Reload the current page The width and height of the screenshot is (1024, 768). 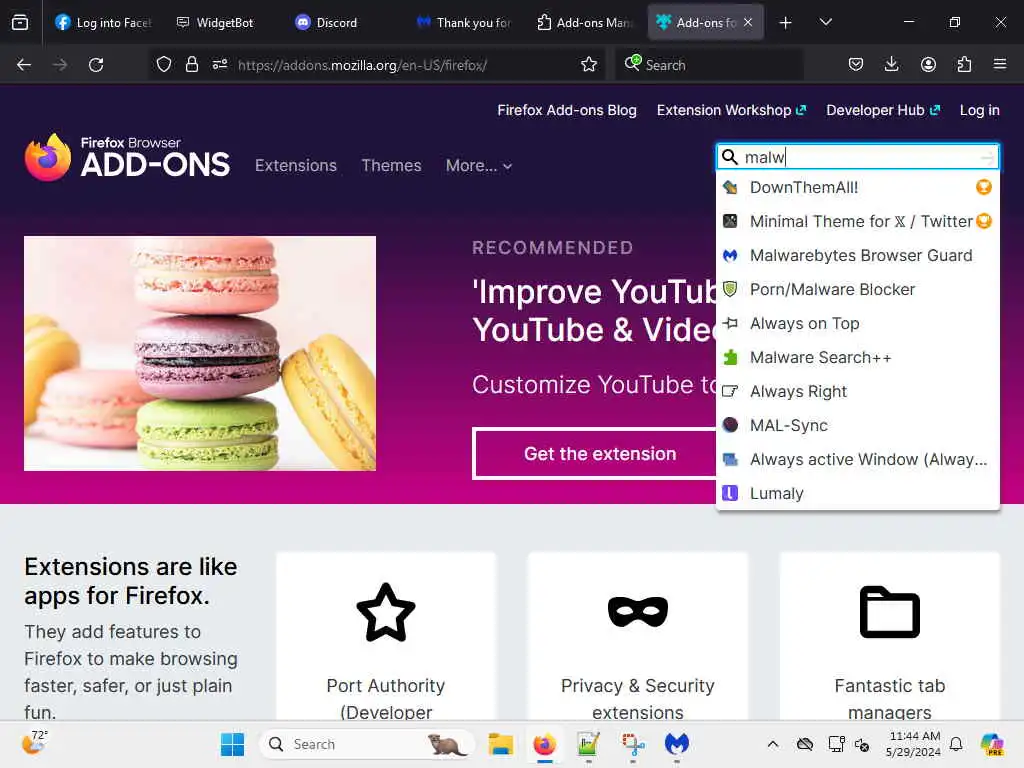(x=96, y=65)
